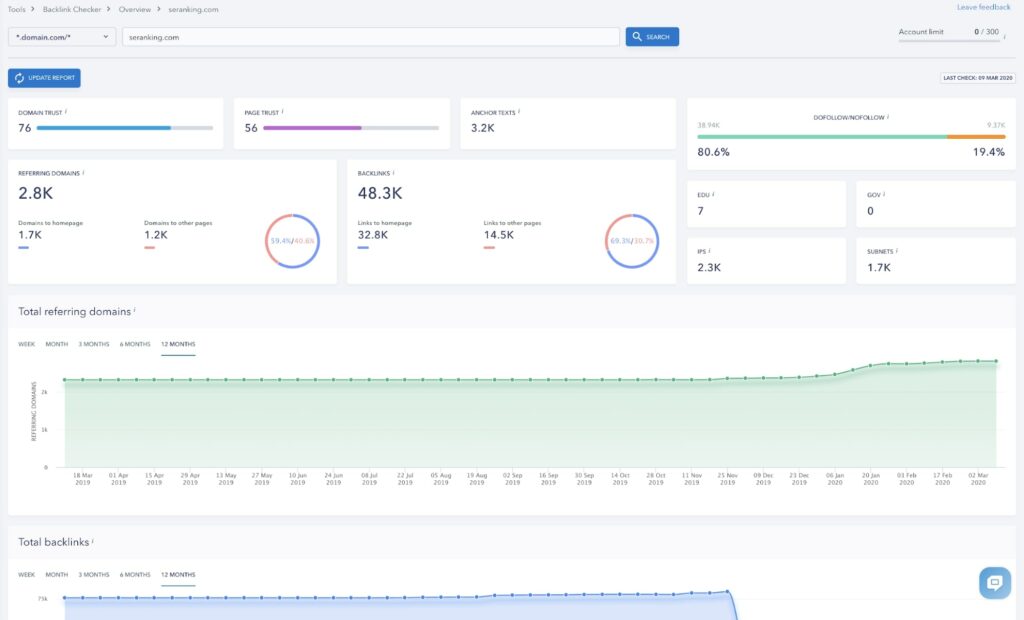Click the 19.4% nofollow percentage
The width and height of the screenshot is (1024, 620).
[989, 152]
